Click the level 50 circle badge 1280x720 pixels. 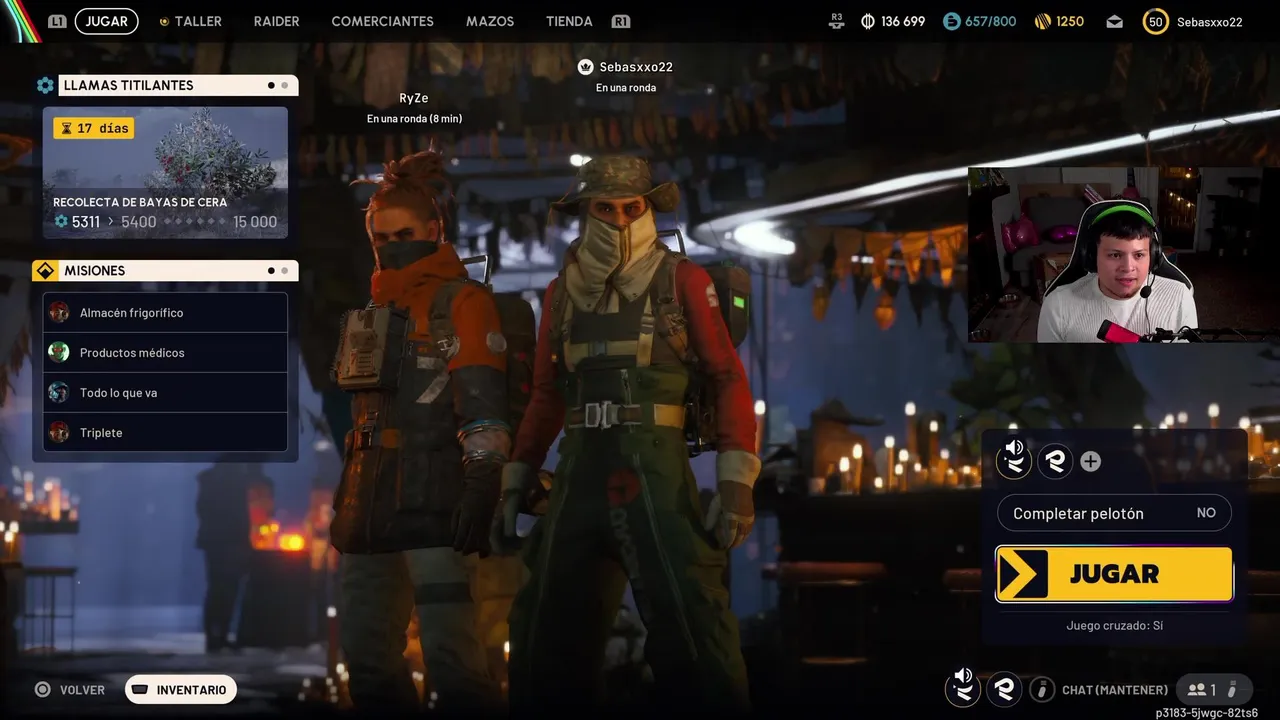[1156, 21]
